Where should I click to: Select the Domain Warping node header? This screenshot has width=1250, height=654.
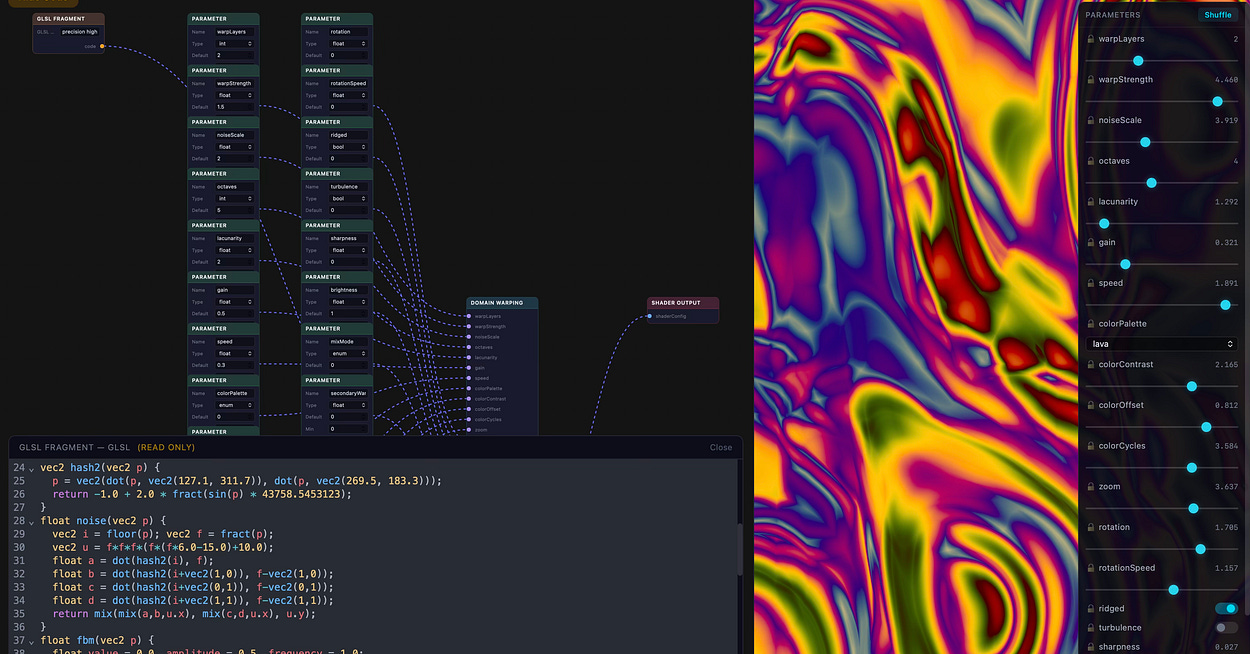pos(502,303)
